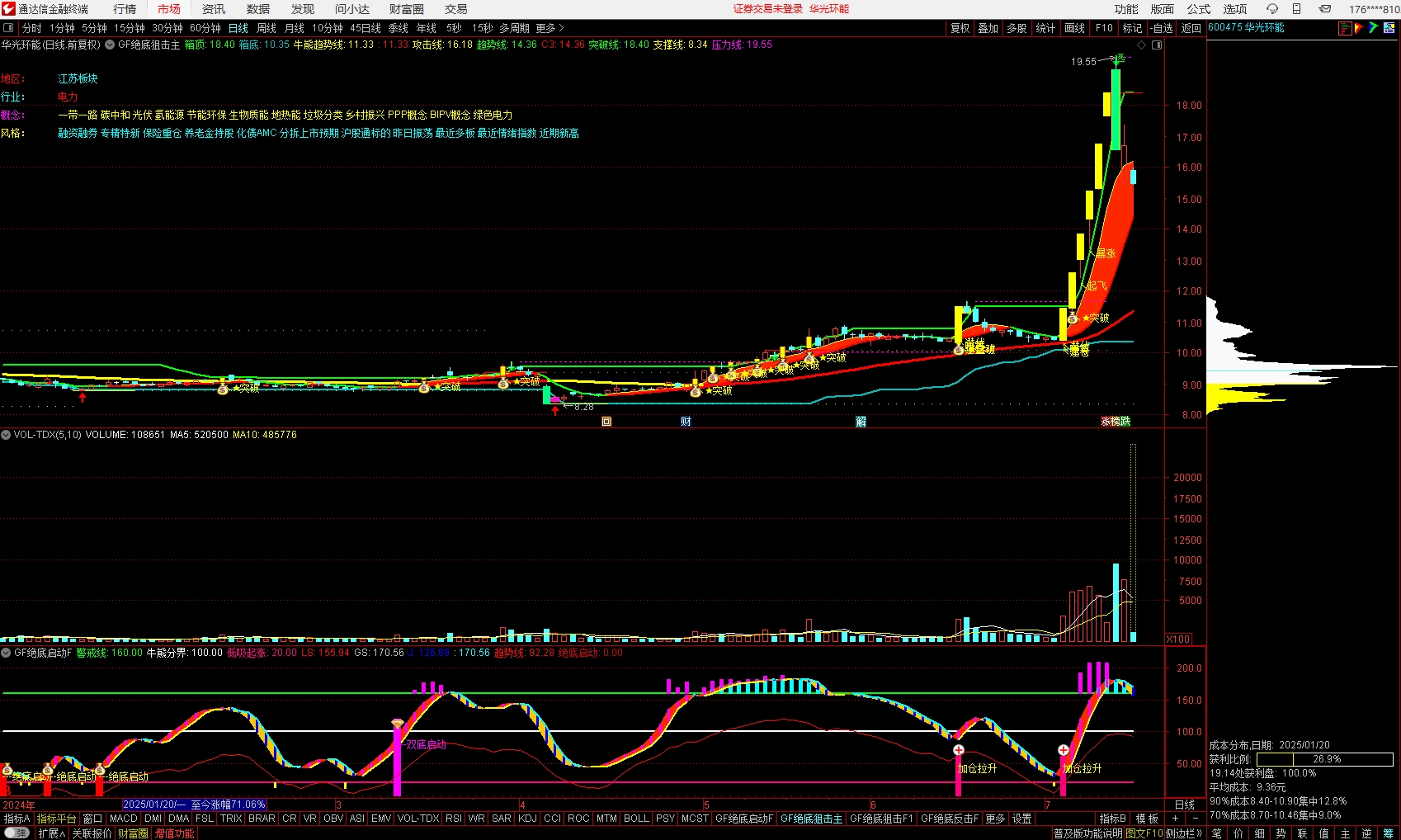Viewport: 1401px width, 840px height.
Task: Toggle the GF绝底启动F panel indicator circle
Action: click(x=6, y=653)
